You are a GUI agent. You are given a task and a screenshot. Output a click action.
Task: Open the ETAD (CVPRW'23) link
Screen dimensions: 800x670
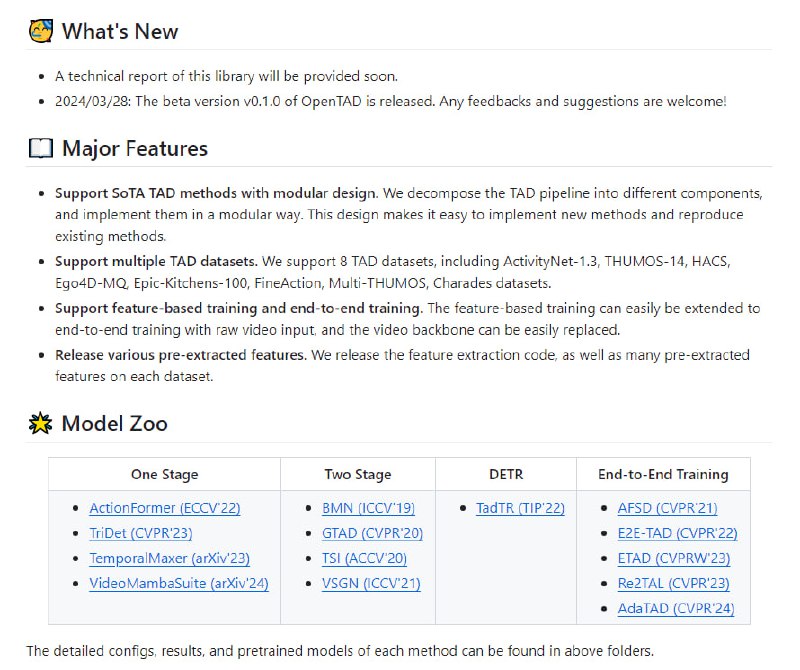(x=673, y=558)
